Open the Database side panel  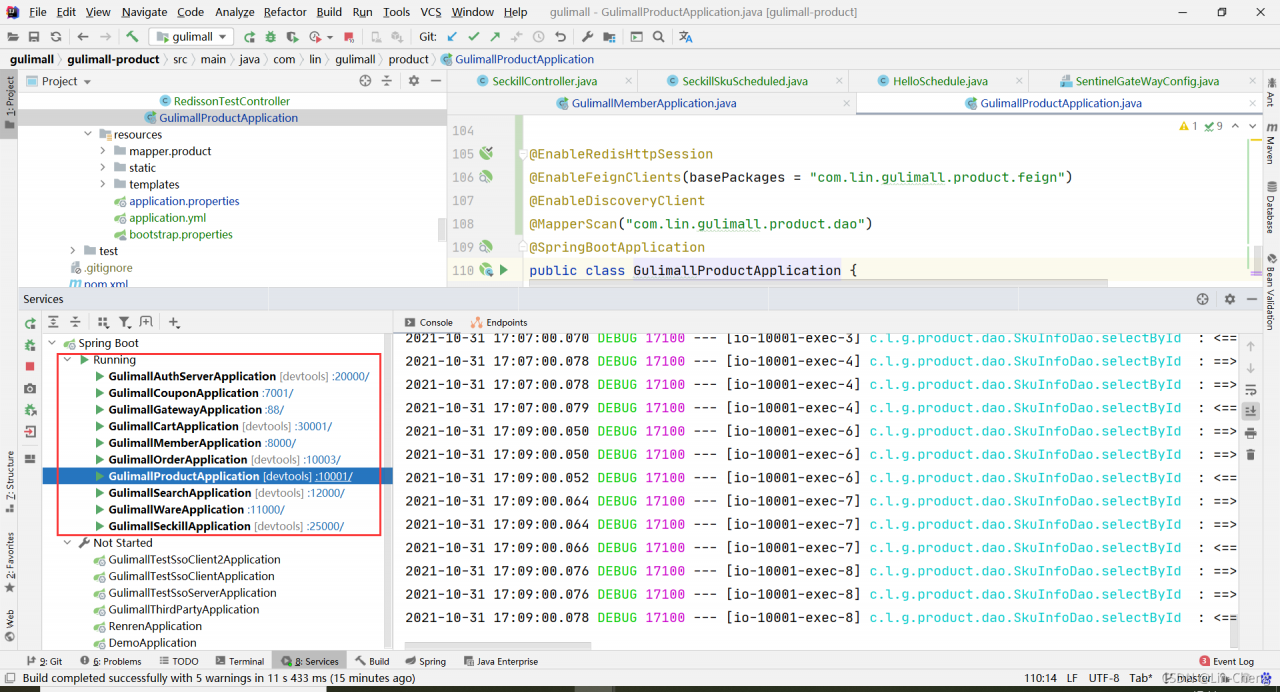[1271, 208]
